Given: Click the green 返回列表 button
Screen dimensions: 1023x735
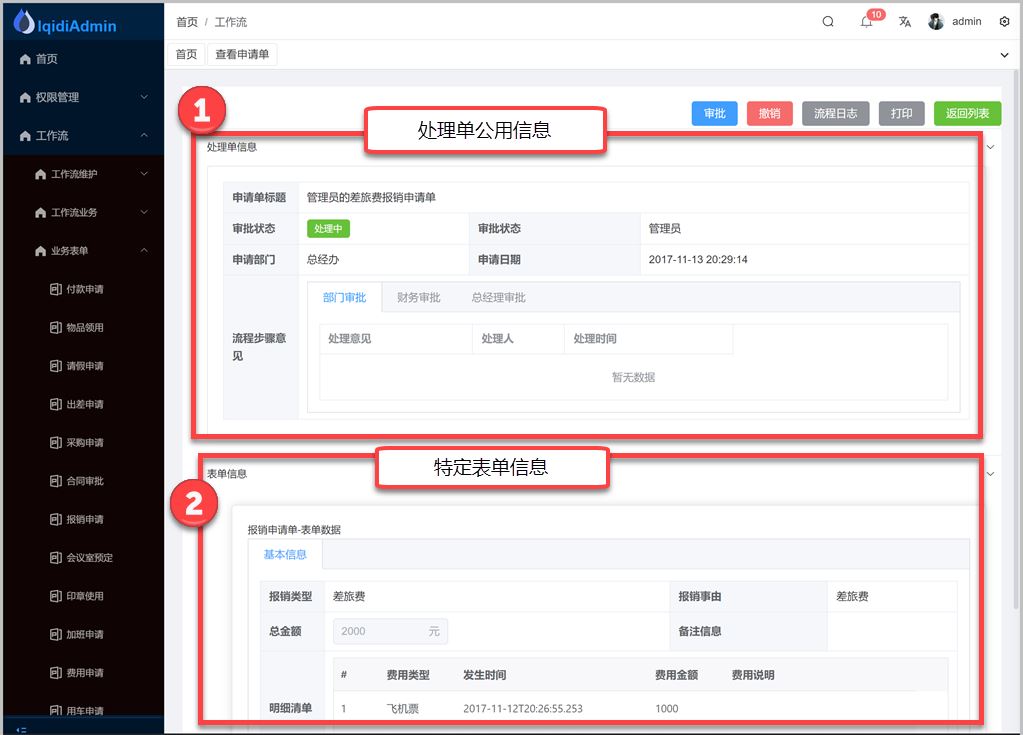Looking at the screenshot, I should point(968,113).
